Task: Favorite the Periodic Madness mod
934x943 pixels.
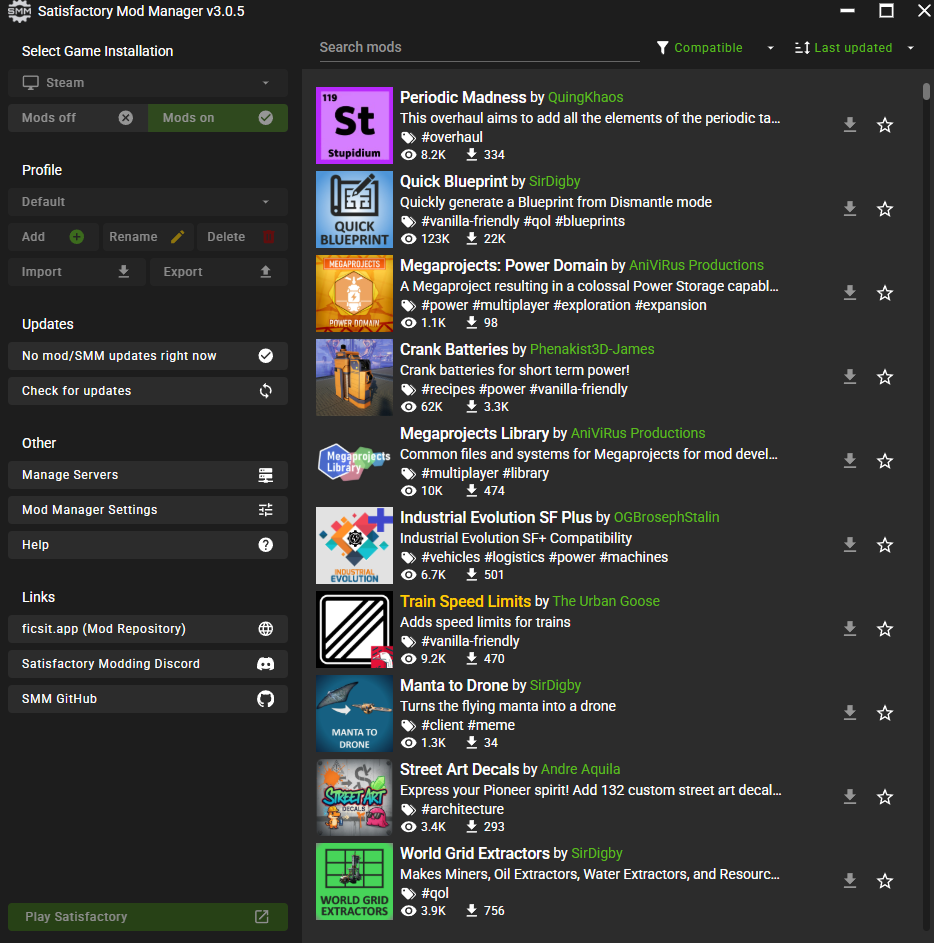Action: [885, 125]
